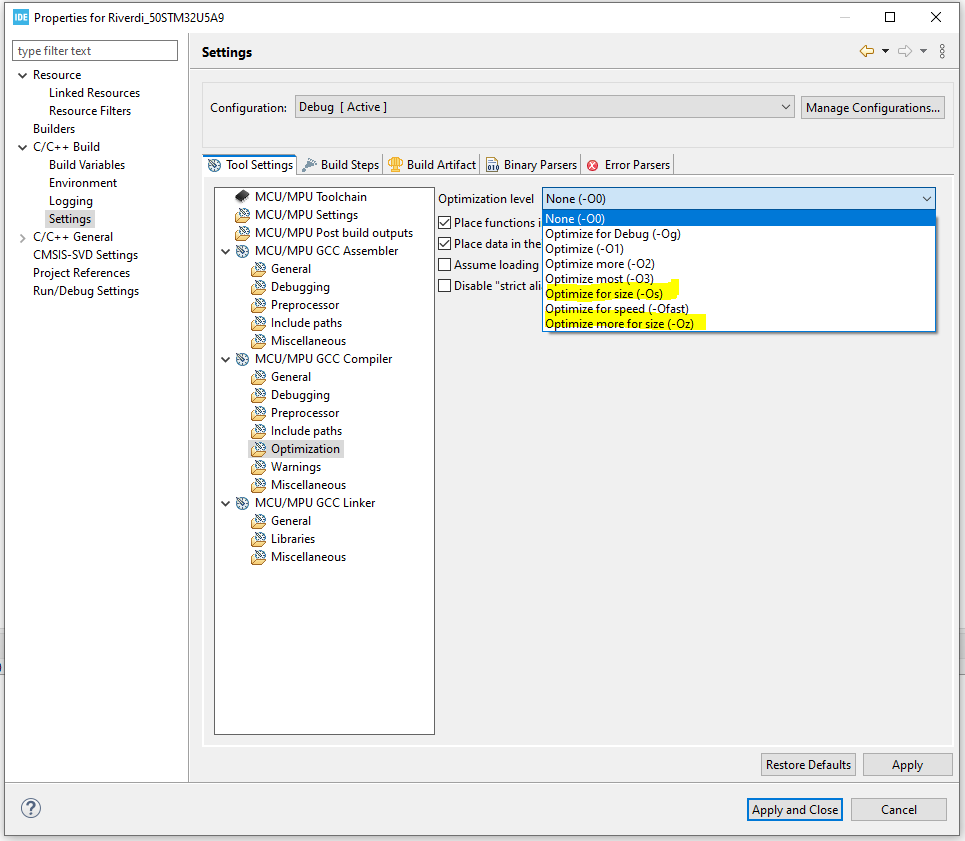This screenshot has height=841, width=965.
Task: Select Project References in the tree
Action: (81, 273)
